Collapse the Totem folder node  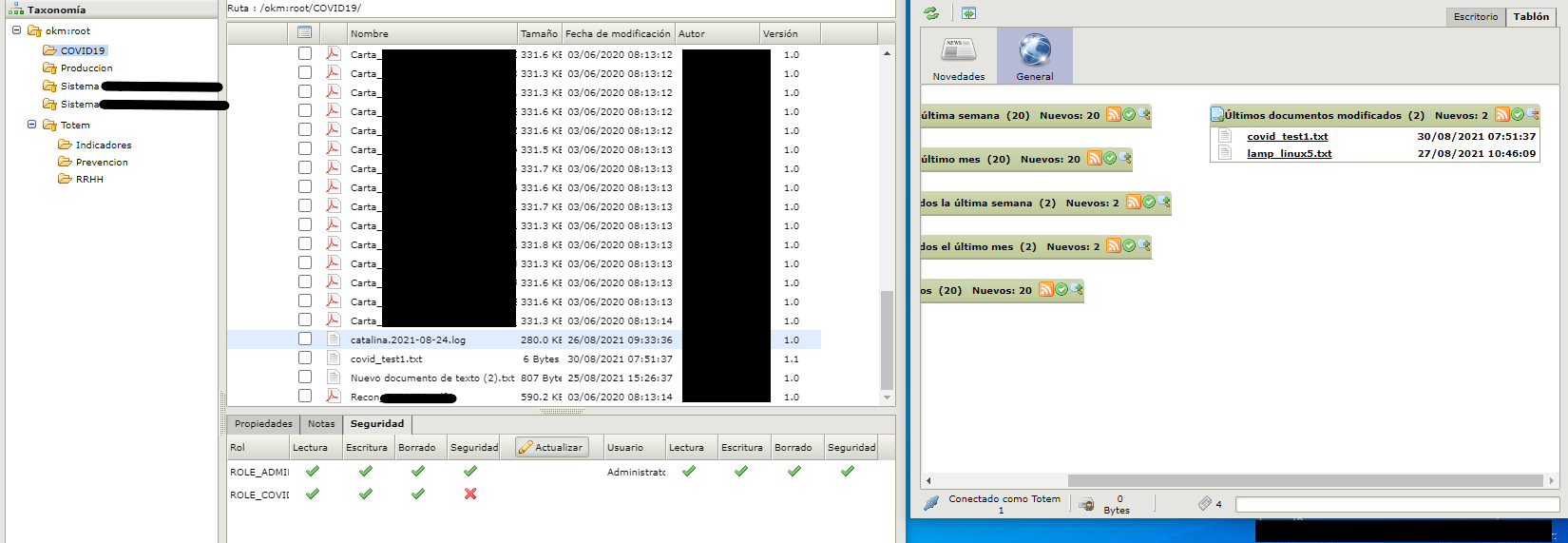(x=31, y=125)
